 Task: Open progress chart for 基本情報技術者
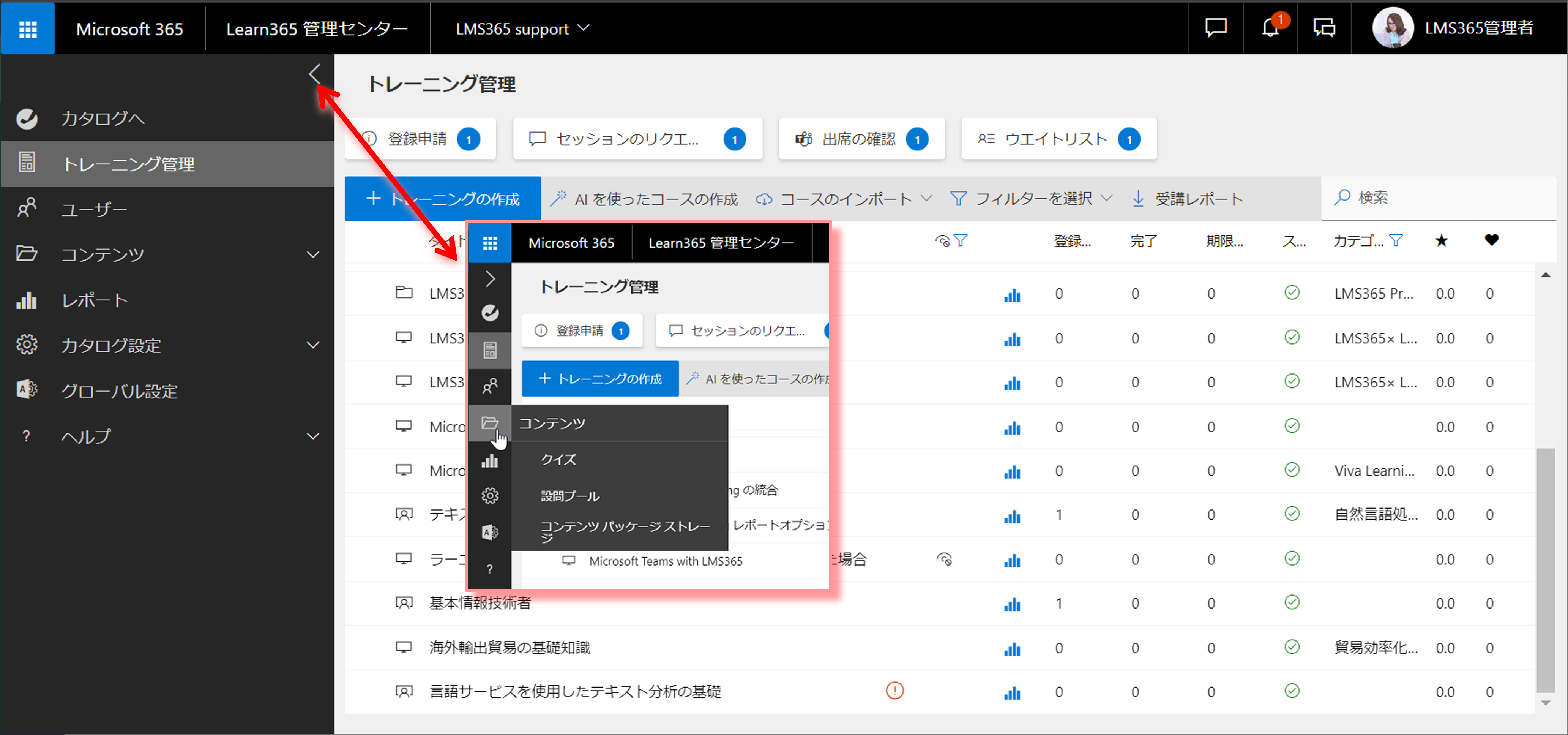1012,604
